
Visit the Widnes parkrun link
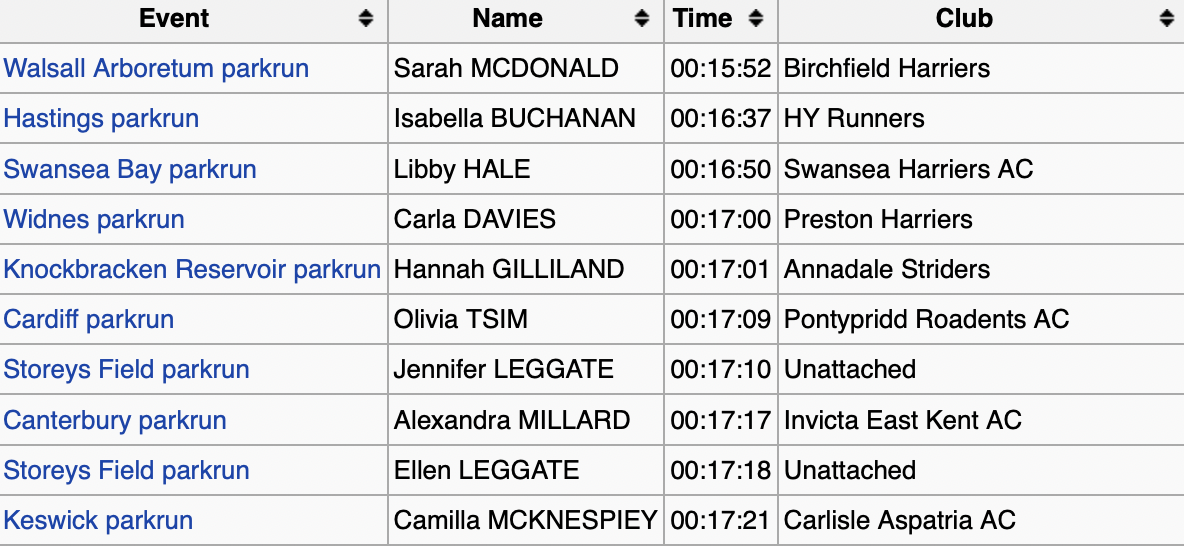coord(94,219)
